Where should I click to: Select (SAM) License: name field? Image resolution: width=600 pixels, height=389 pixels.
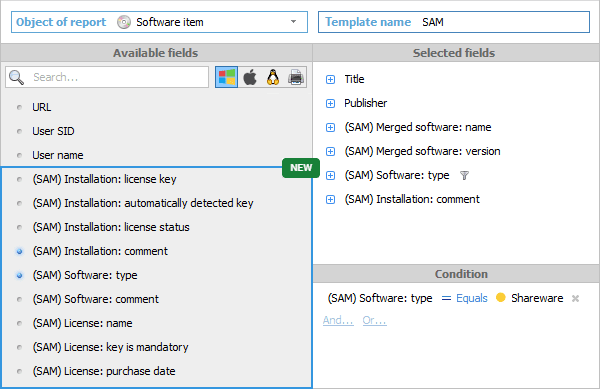(82, 323)
